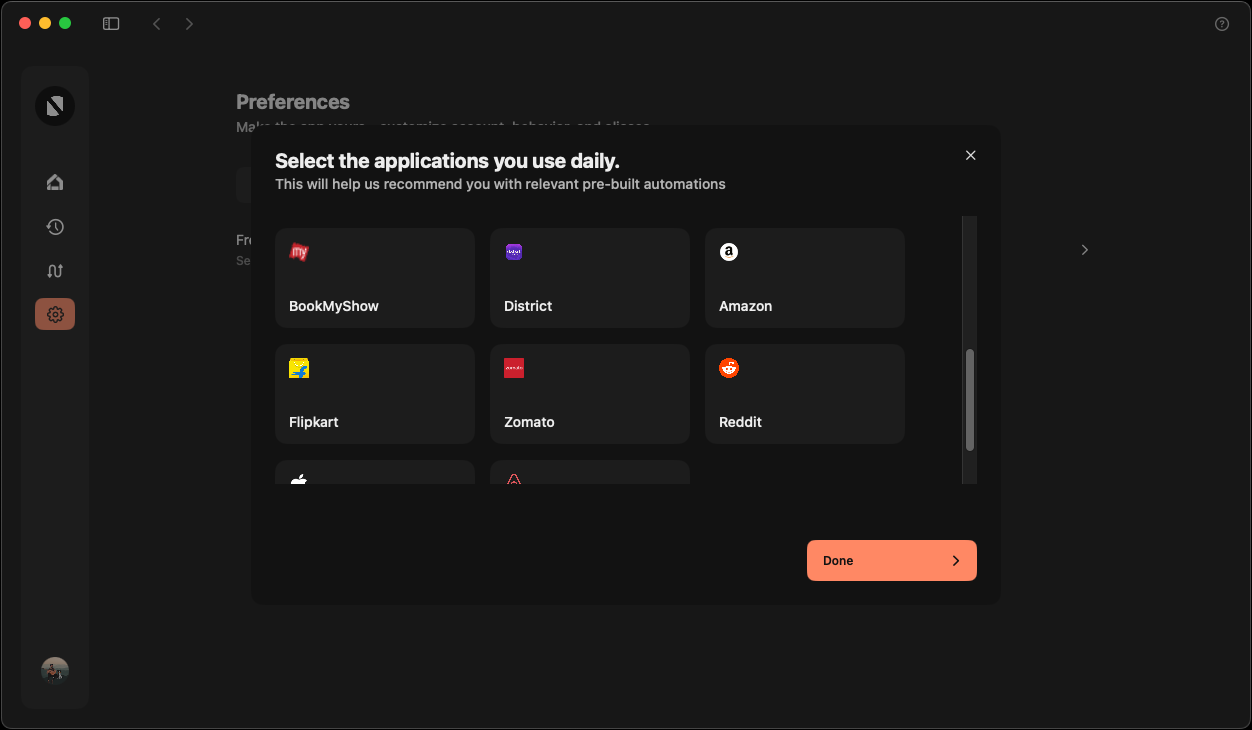Image resolution: width=1252 pixels, height=730 pixels.
Task: Close the application selection dialog
Action: (970, 155)
